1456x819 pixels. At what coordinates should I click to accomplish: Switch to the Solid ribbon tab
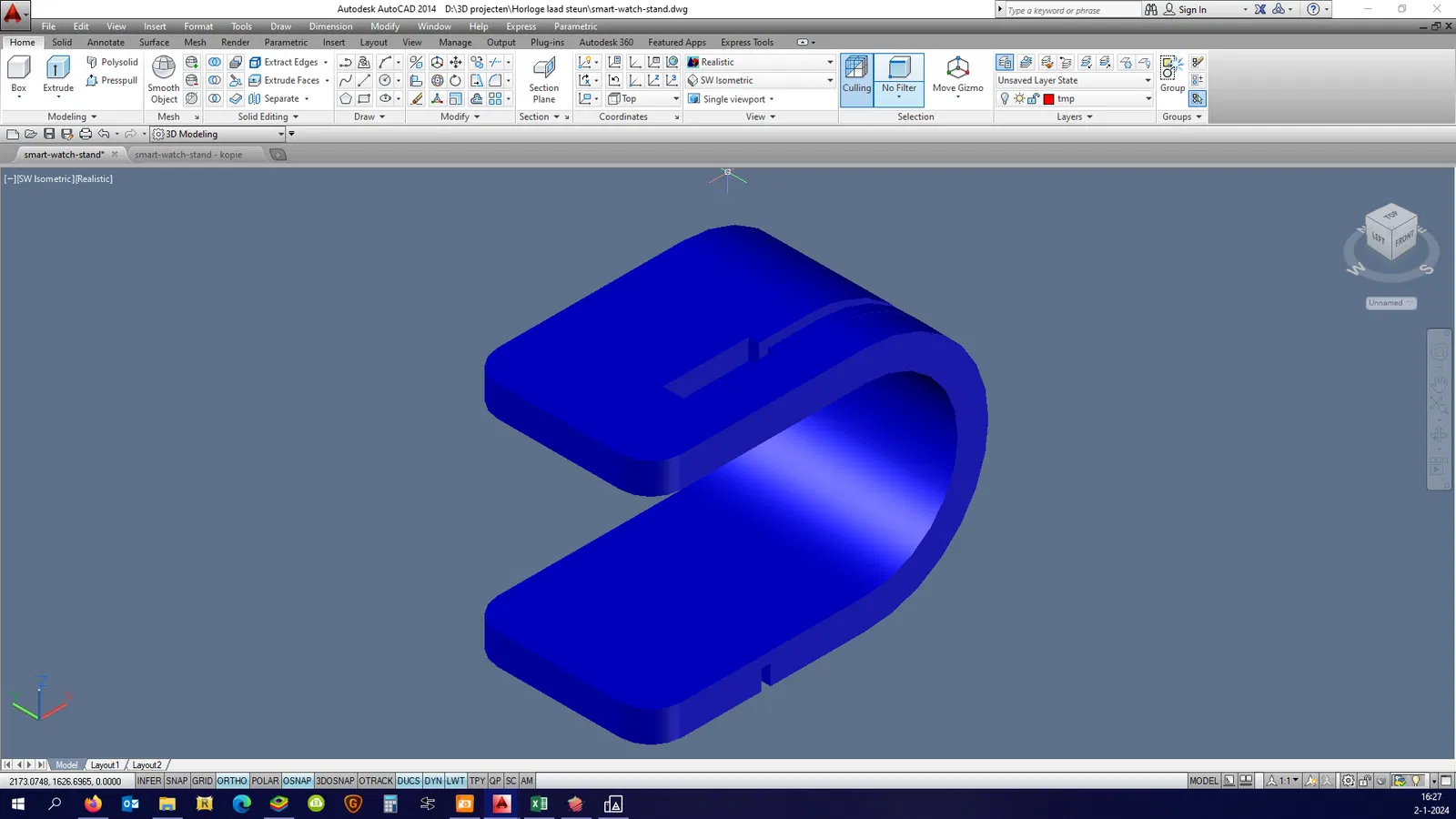click(62, 42)
